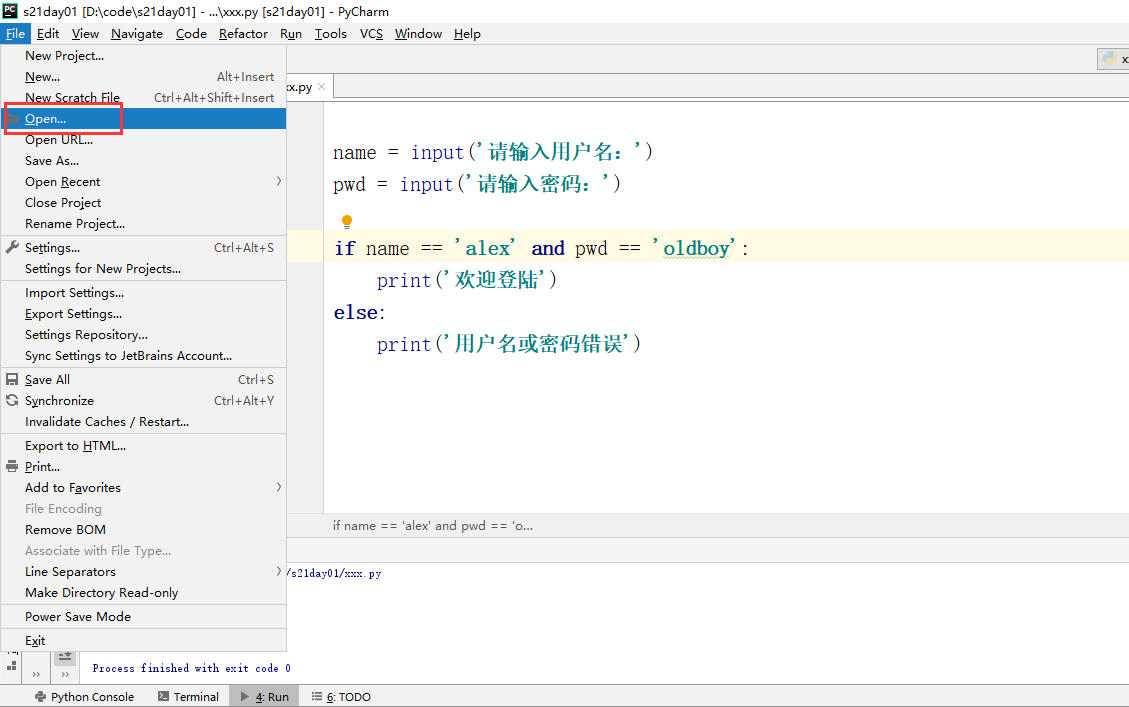Open the Help menu
This screenshot has height=707, width=1129.
tap(467, 34)
